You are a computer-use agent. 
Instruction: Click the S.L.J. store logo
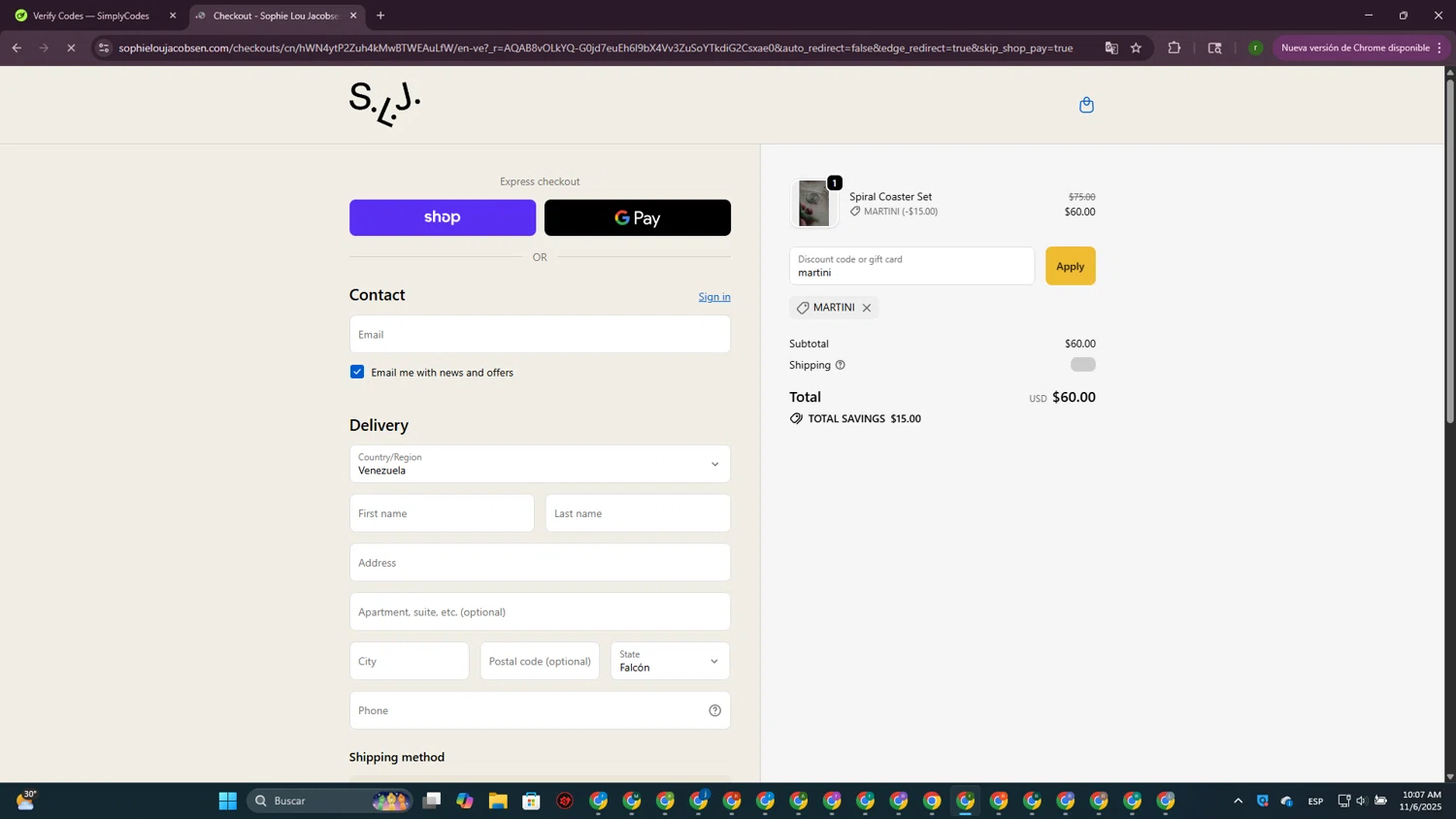(384, 104)
